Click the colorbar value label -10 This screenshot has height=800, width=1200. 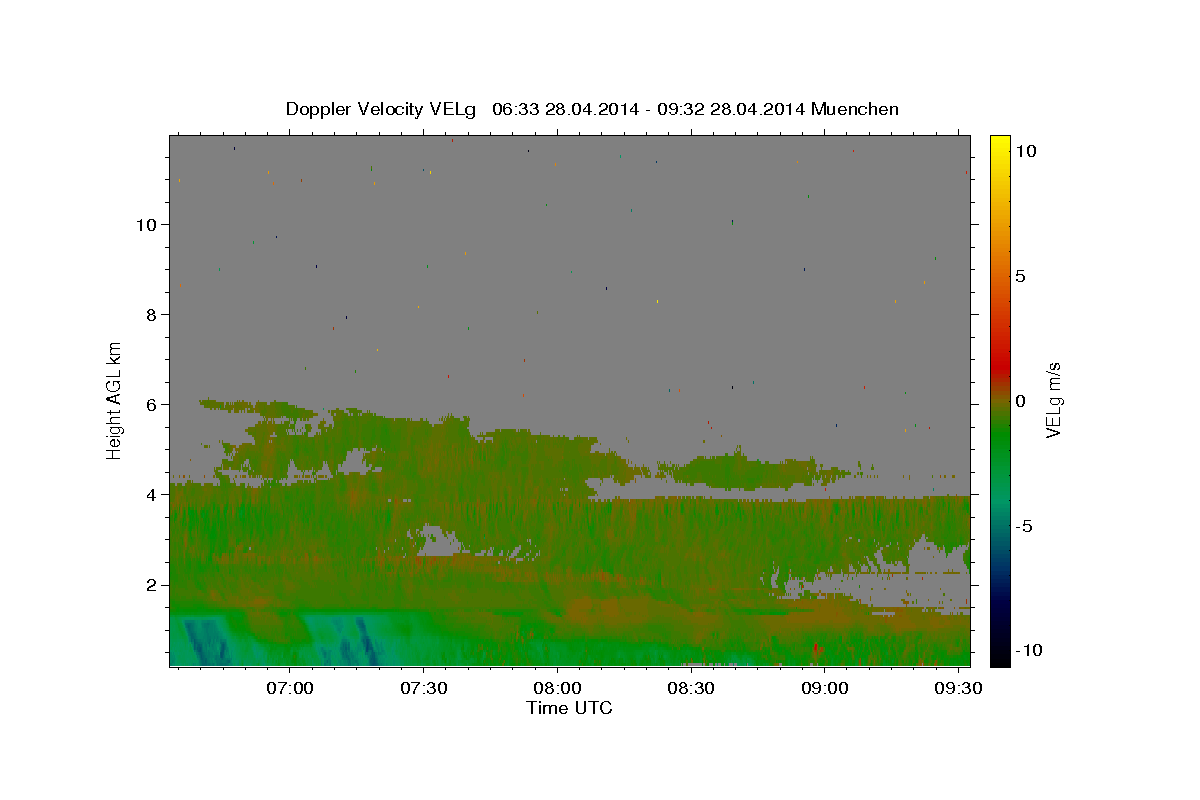click(1029, 651)
